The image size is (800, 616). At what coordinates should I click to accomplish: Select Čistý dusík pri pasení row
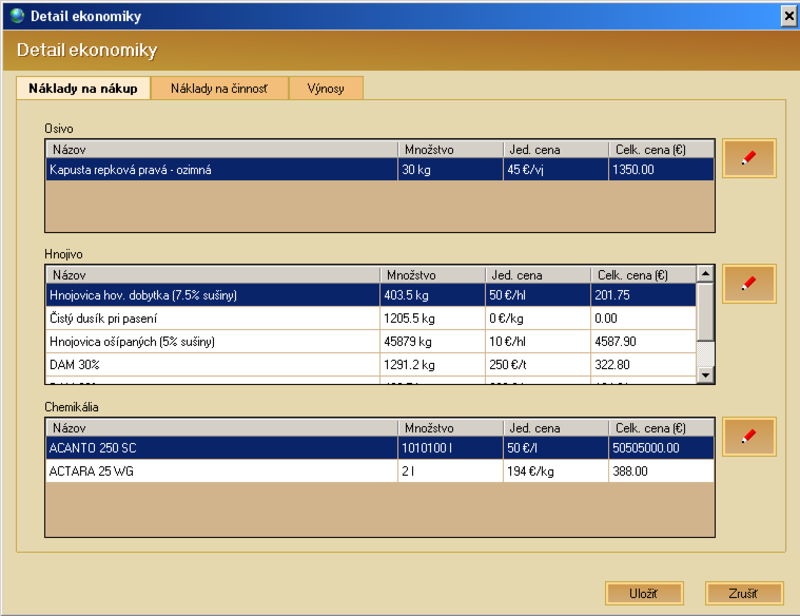pos(371,318)
